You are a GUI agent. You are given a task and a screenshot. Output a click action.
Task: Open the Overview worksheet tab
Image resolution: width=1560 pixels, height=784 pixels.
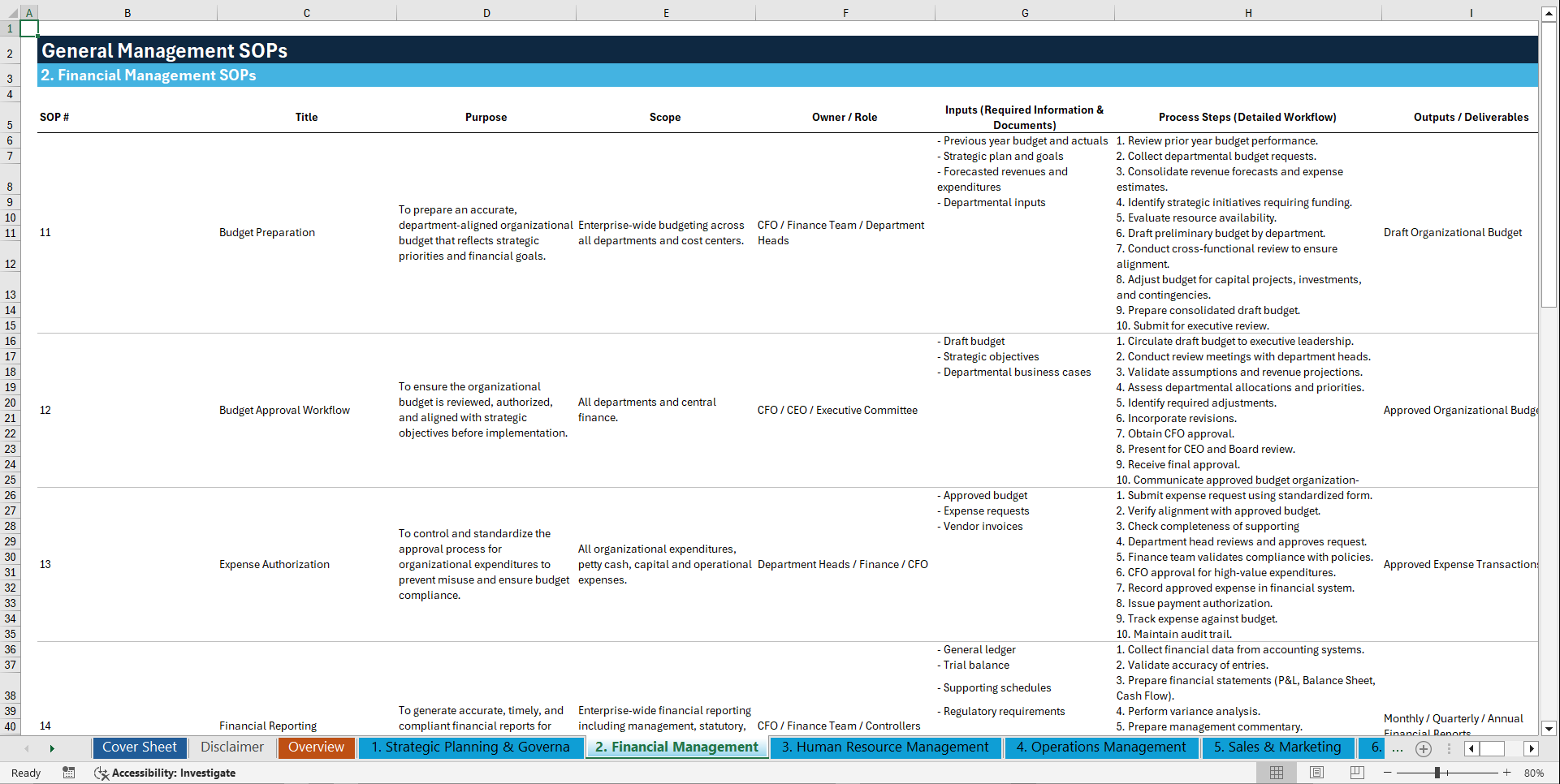[x=316, y=747]
